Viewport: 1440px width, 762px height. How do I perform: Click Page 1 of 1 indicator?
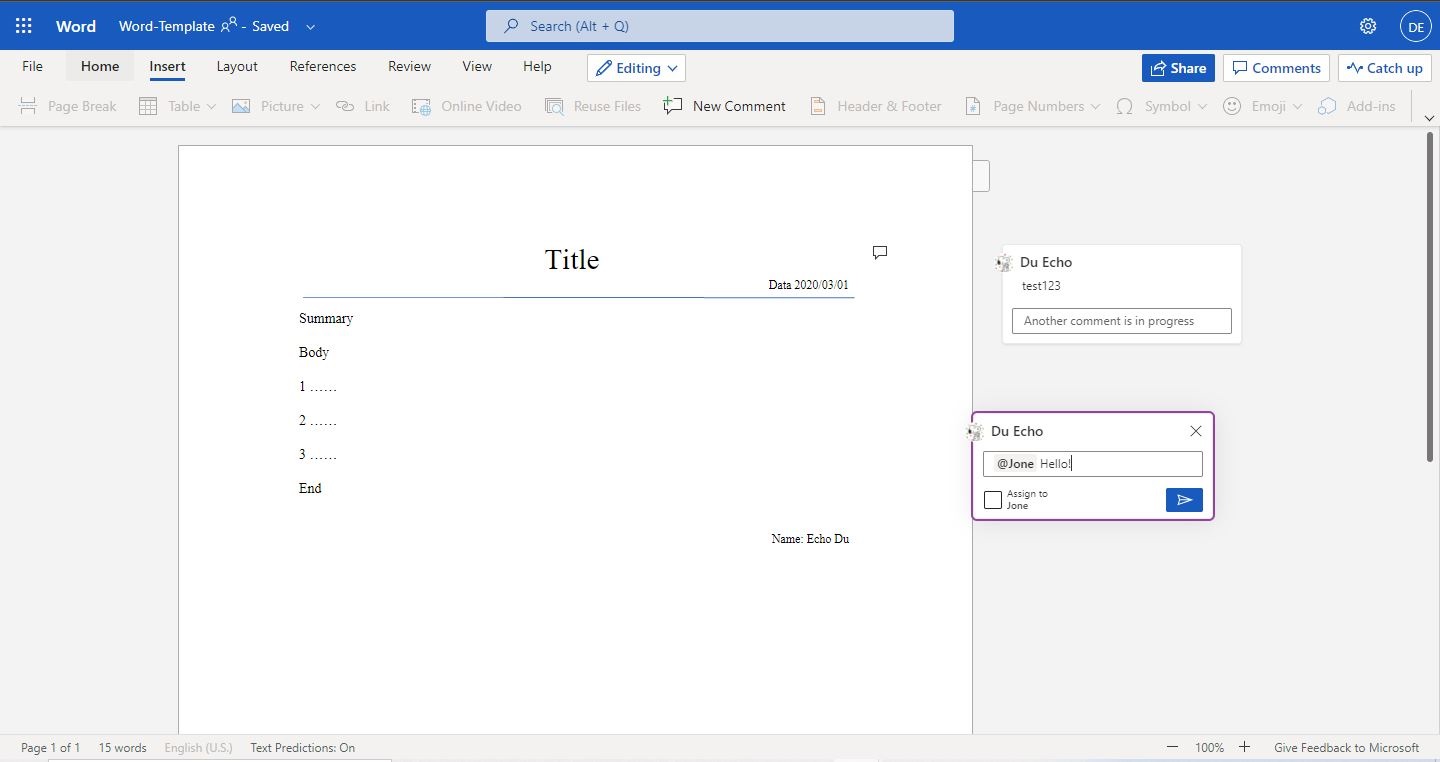click(50, 748)
